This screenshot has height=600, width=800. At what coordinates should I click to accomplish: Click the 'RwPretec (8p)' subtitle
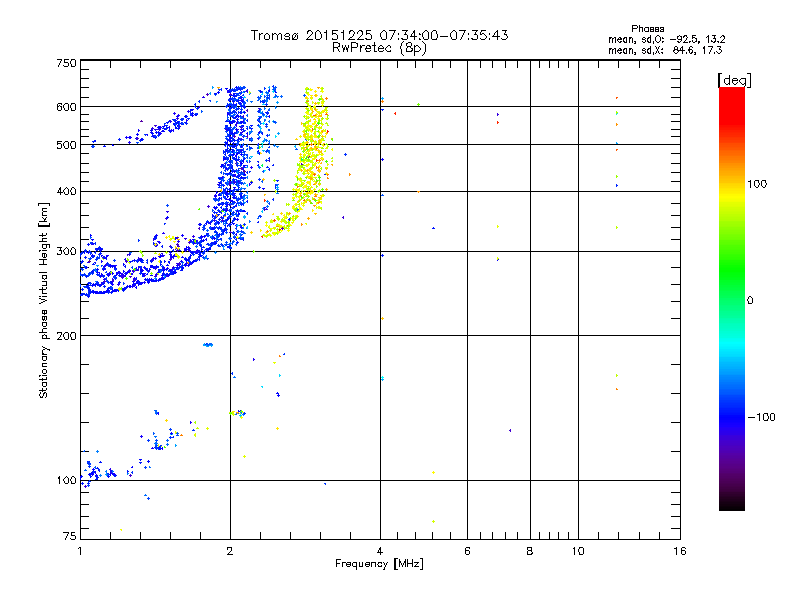click(379, 48)
